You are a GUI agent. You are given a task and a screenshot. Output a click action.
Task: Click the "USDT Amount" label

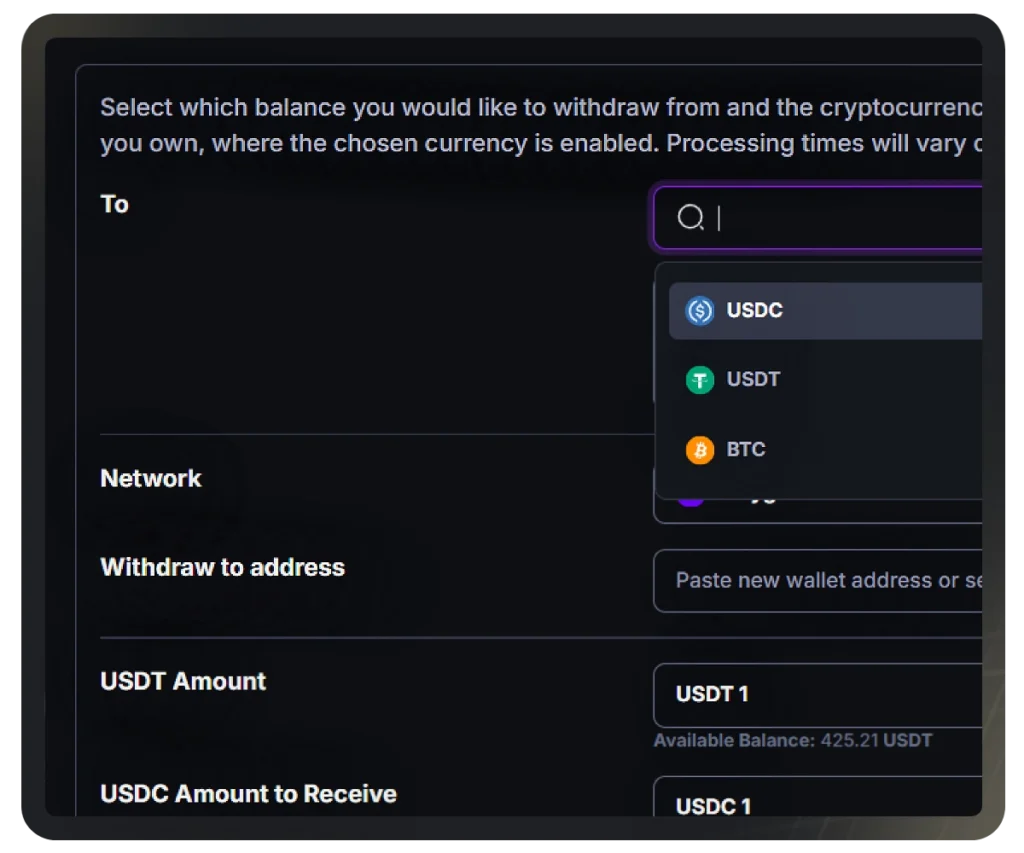click(x=183, y=682)
